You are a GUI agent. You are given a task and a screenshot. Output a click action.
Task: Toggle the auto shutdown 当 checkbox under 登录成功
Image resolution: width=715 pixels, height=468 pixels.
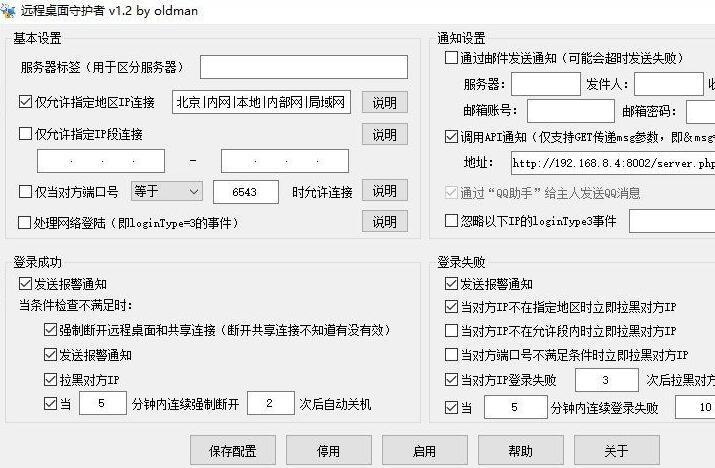pyautogui.click(x=50, y=404)
